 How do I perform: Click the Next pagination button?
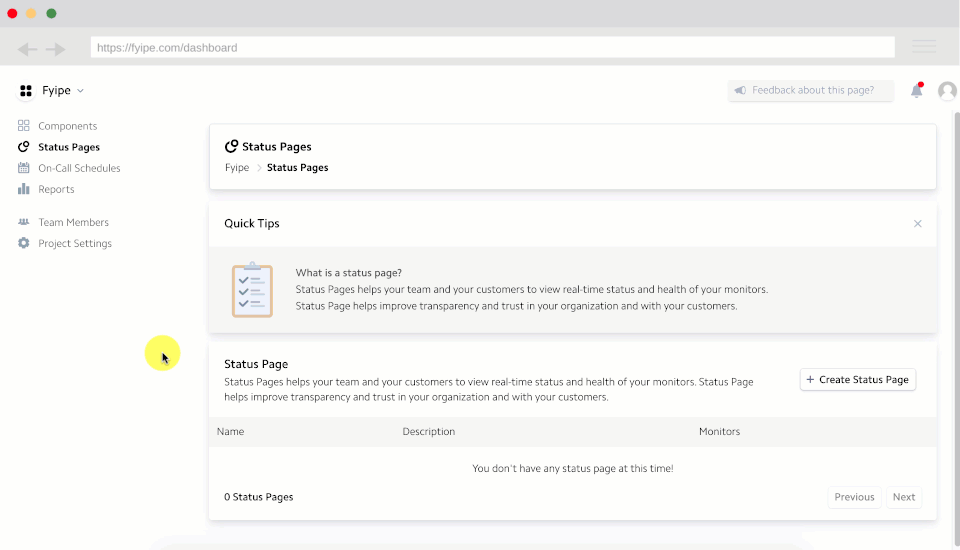[x=904, y=497]
